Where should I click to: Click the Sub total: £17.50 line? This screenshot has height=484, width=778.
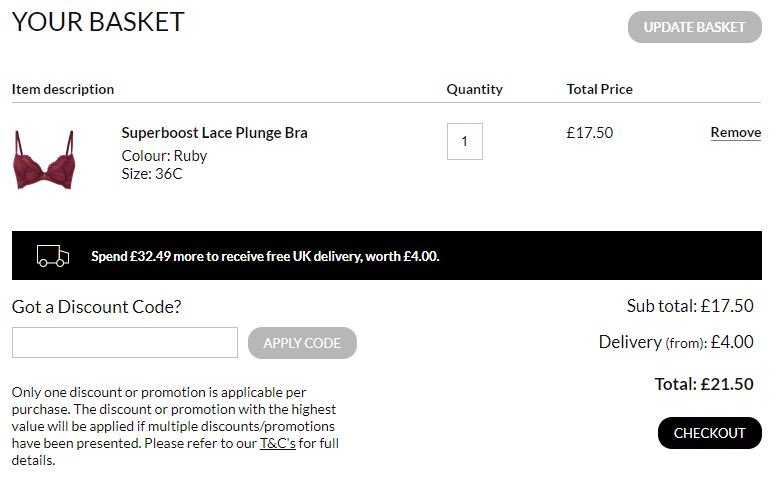(x=690, y=306)
